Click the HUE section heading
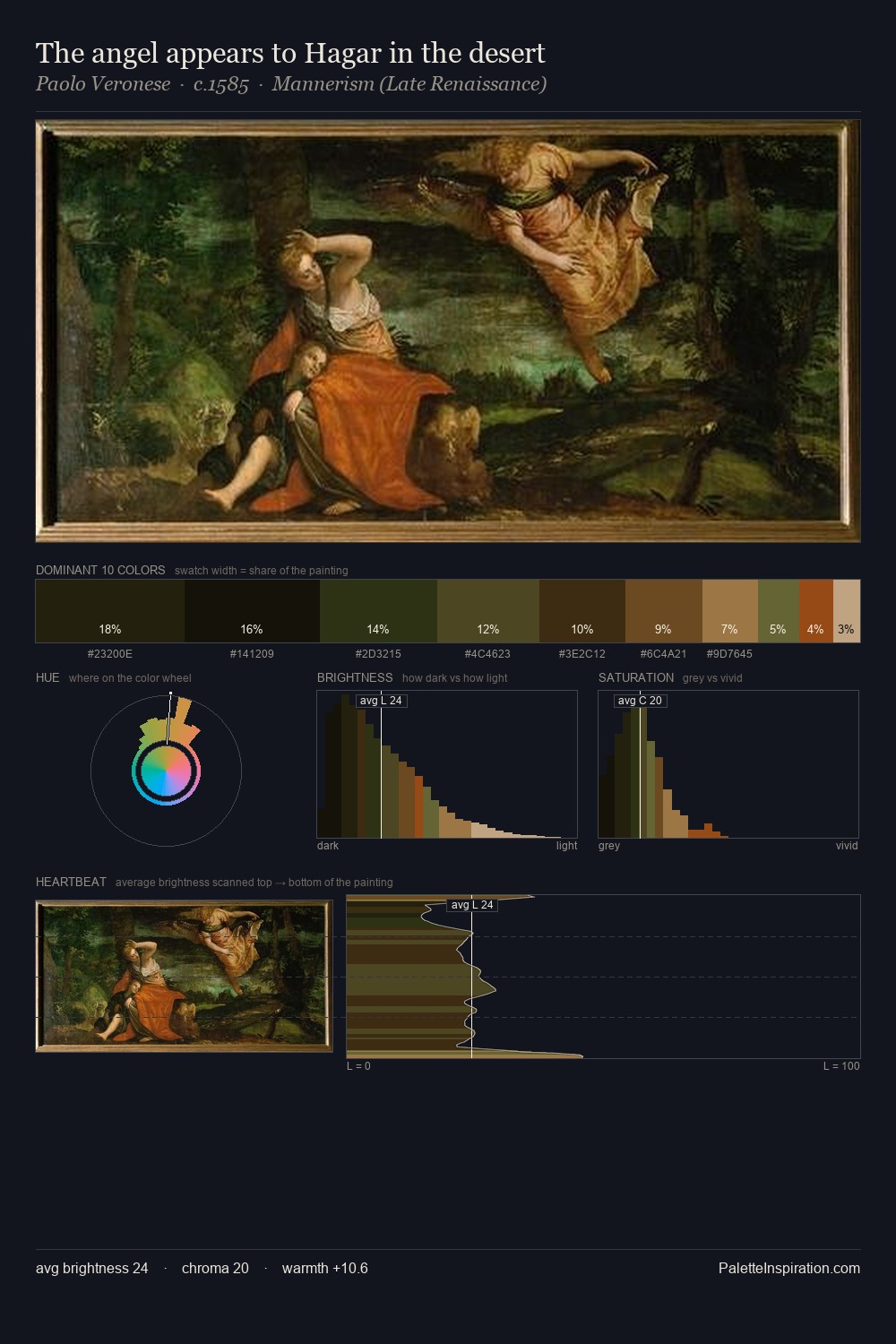The height and width of the screenshot is (1344, 896). pyautogui.click(x=47, y=677)
